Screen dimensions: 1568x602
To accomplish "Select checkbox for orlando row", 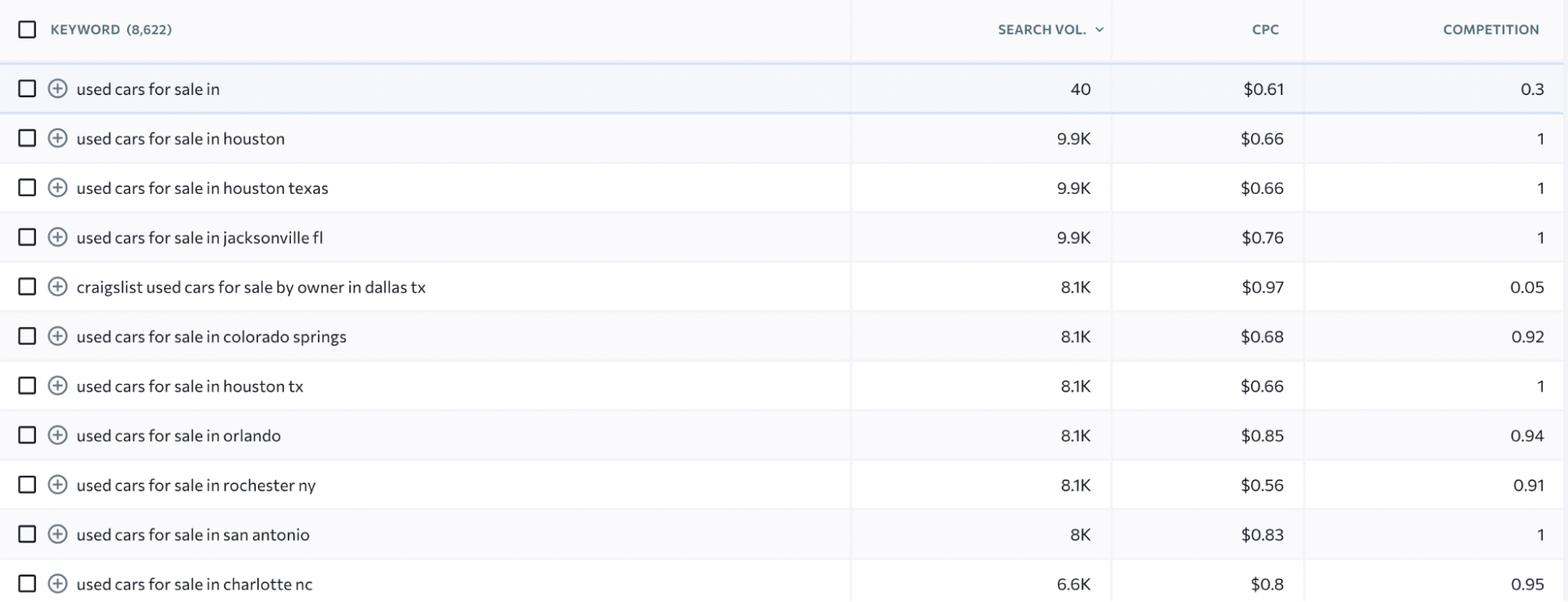I will (27, 435).
